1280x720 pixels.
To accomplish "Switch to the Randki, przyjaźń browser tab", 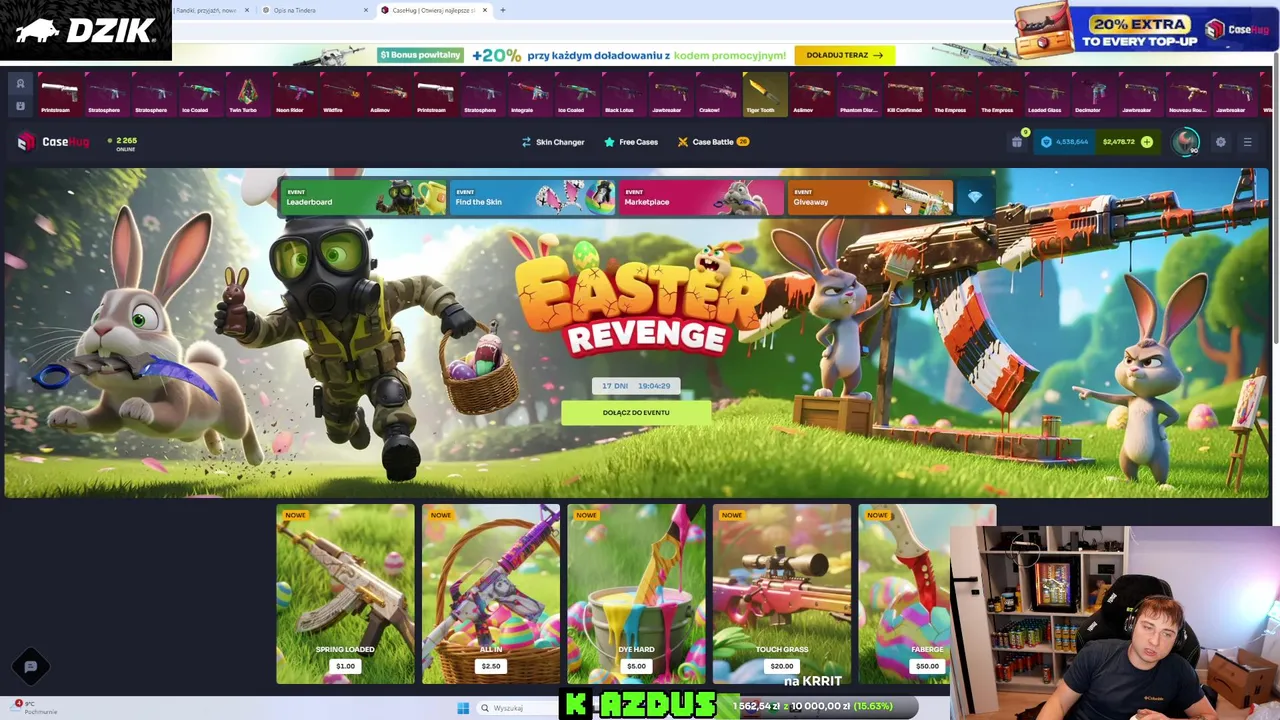I will point(208,10).
